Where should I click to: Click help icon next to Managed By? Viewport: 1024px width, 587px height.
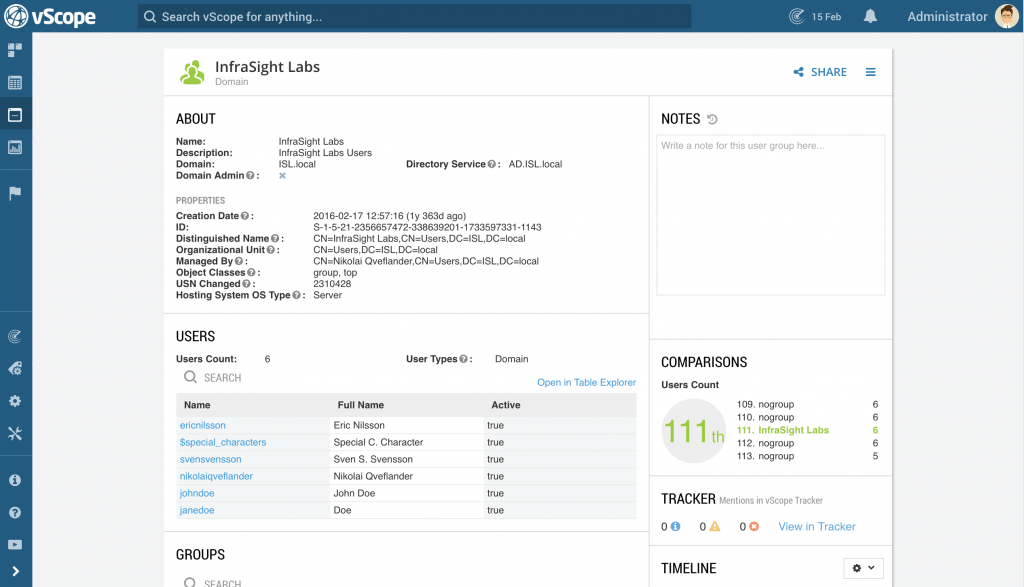click(x=239, y=261)
